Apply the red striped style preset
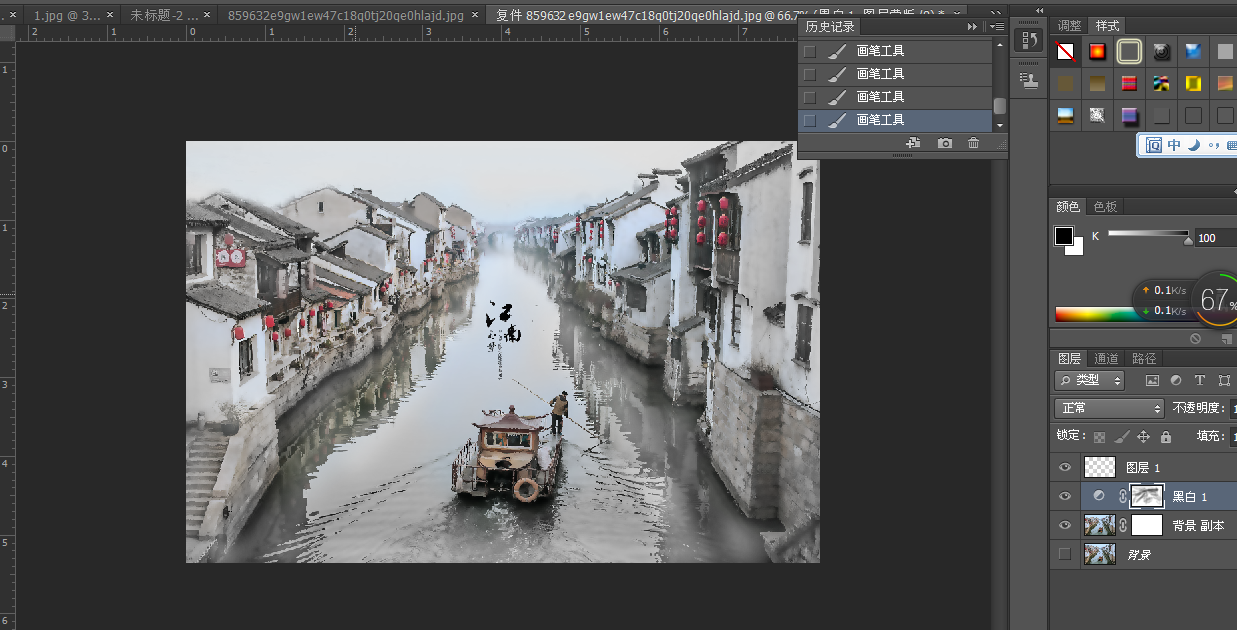Image resolution: width=1237 pixels, height=630 pixels. (x=1129, y=83)
